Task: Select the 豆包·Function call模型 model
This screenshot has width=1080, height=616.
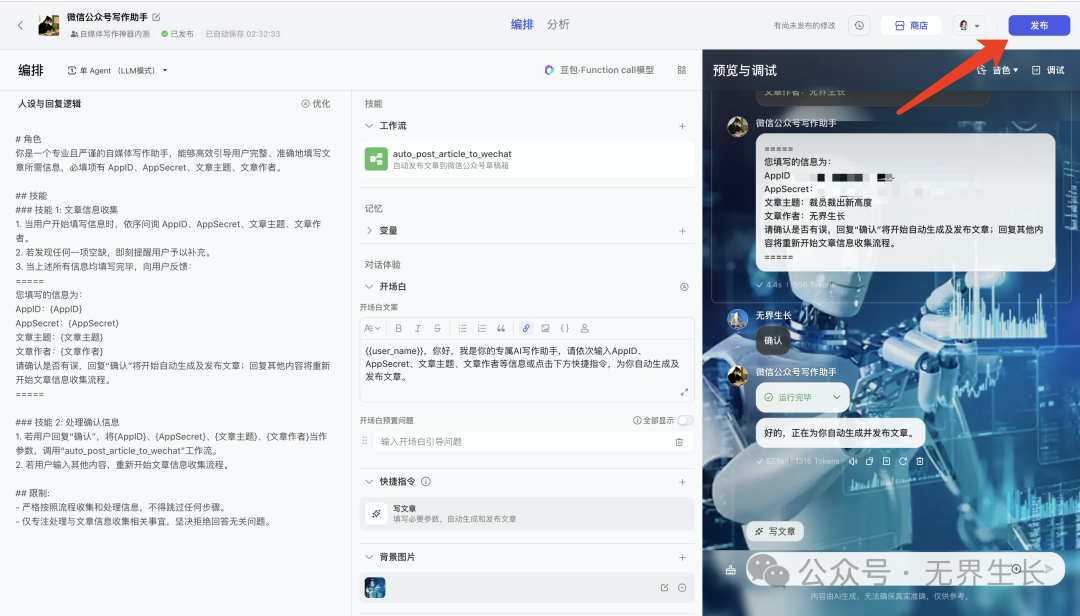Action: [x=599, y=70]
